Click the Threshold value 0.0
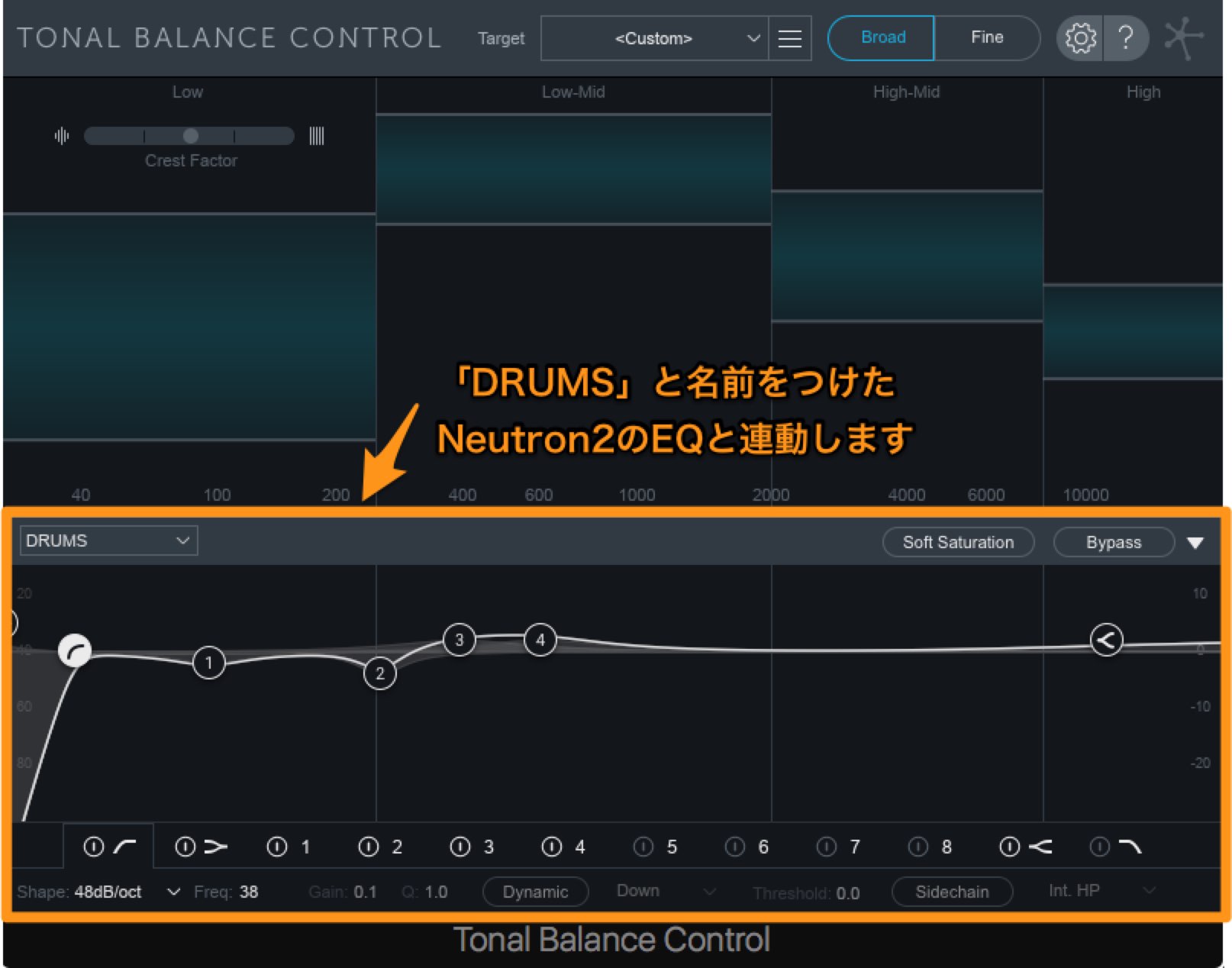The width and height of the screenshot is (1232, 968). tap(847, 892)
